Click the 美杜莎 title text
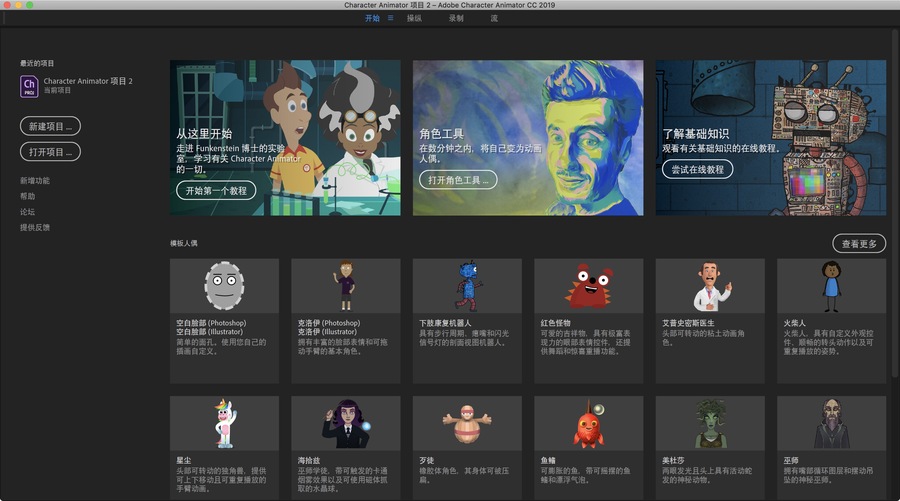900x501 pixels. pyautogui.click(x=673, y=460)
